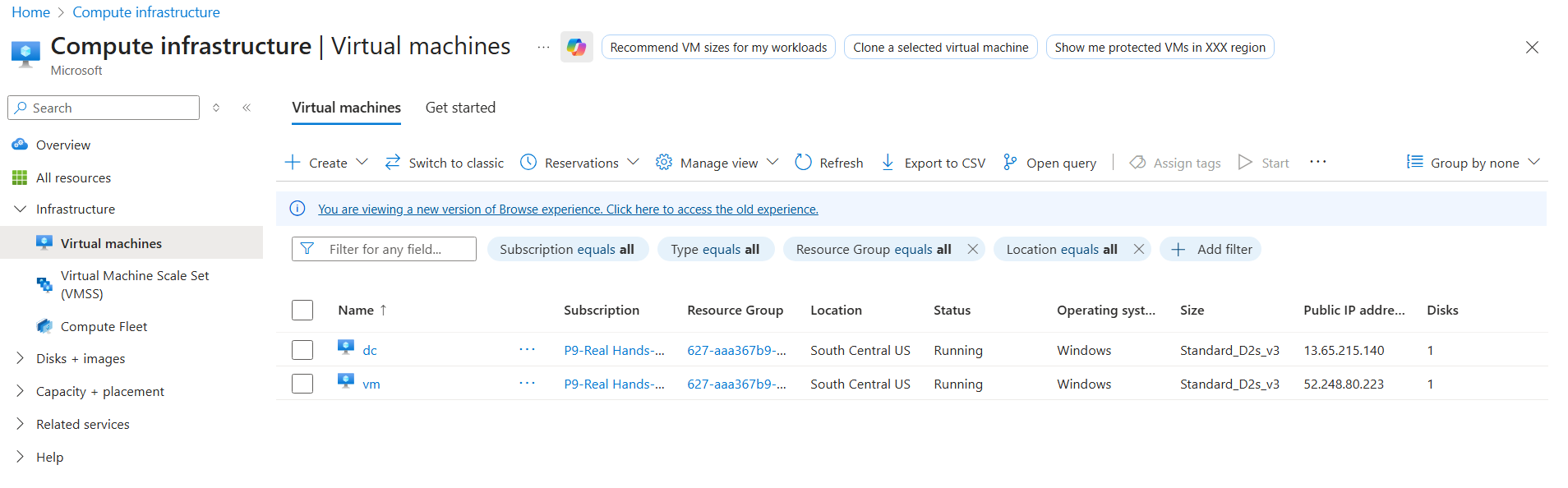Screen dimensions: 1568x488
Task: Open the Group by none dropdown
Action: tap(1473, 163)
